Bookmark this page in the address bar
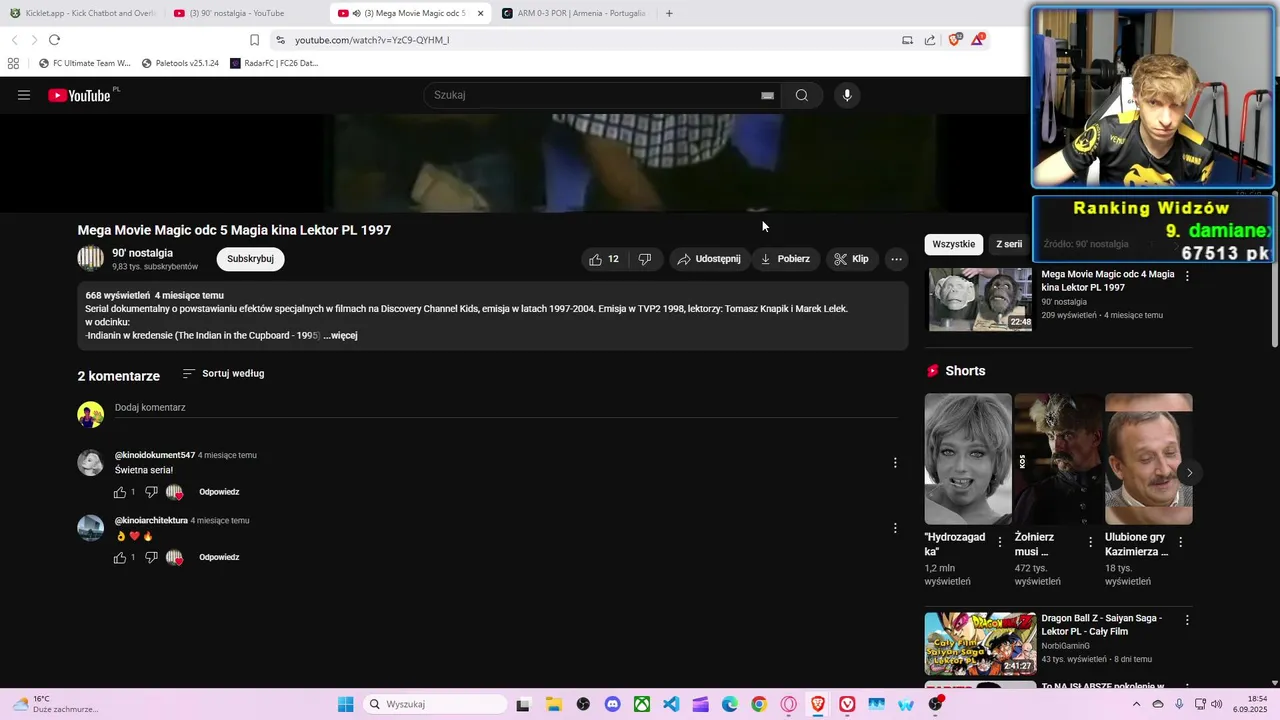The height and width of the screenshot is (720, 1280). (x=254, y=40)
